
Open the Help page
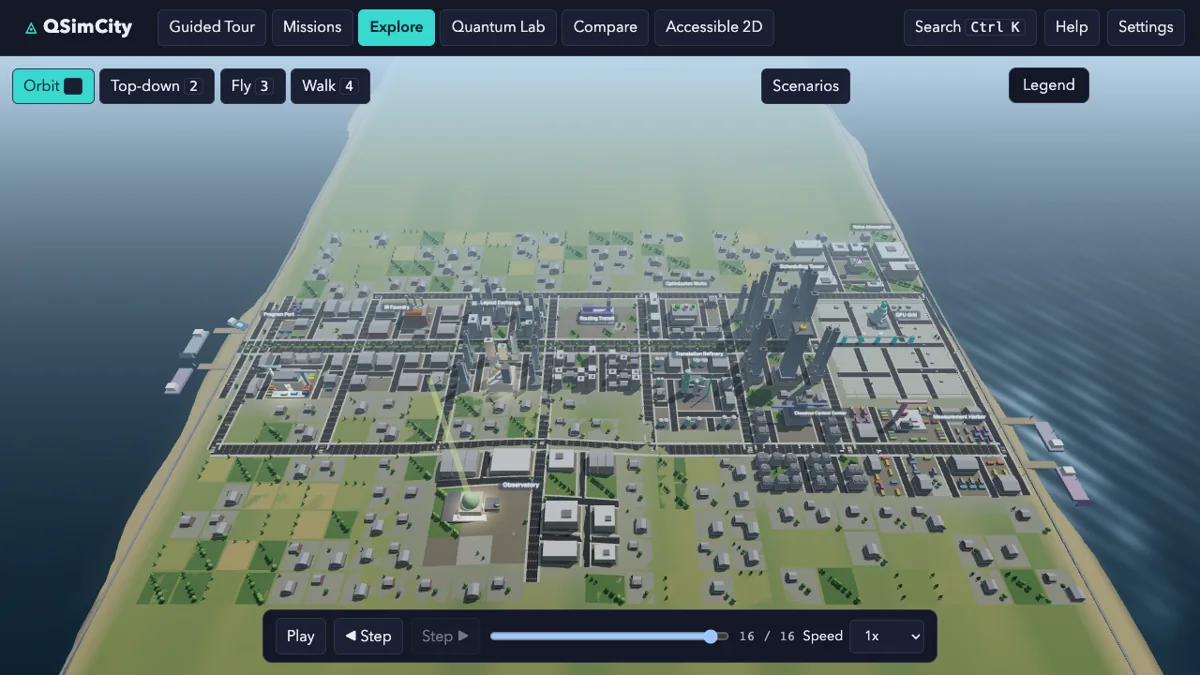click(1071, 27)
